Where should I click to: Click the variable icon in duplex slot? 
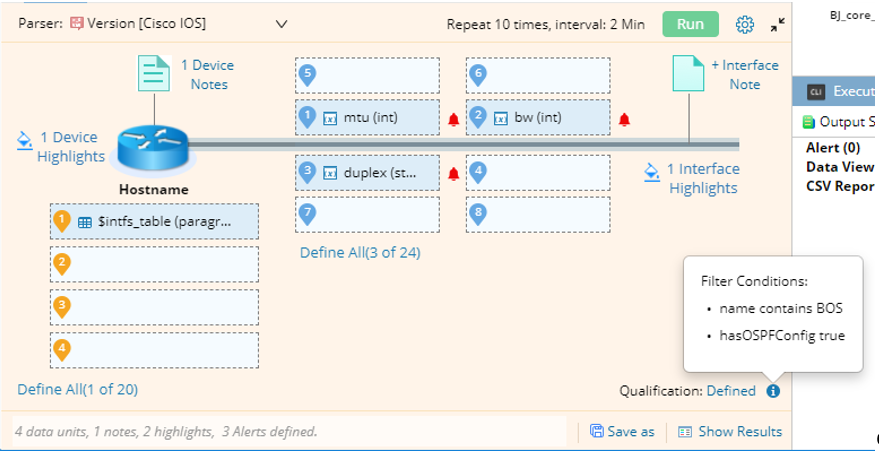tap(331, 173)
